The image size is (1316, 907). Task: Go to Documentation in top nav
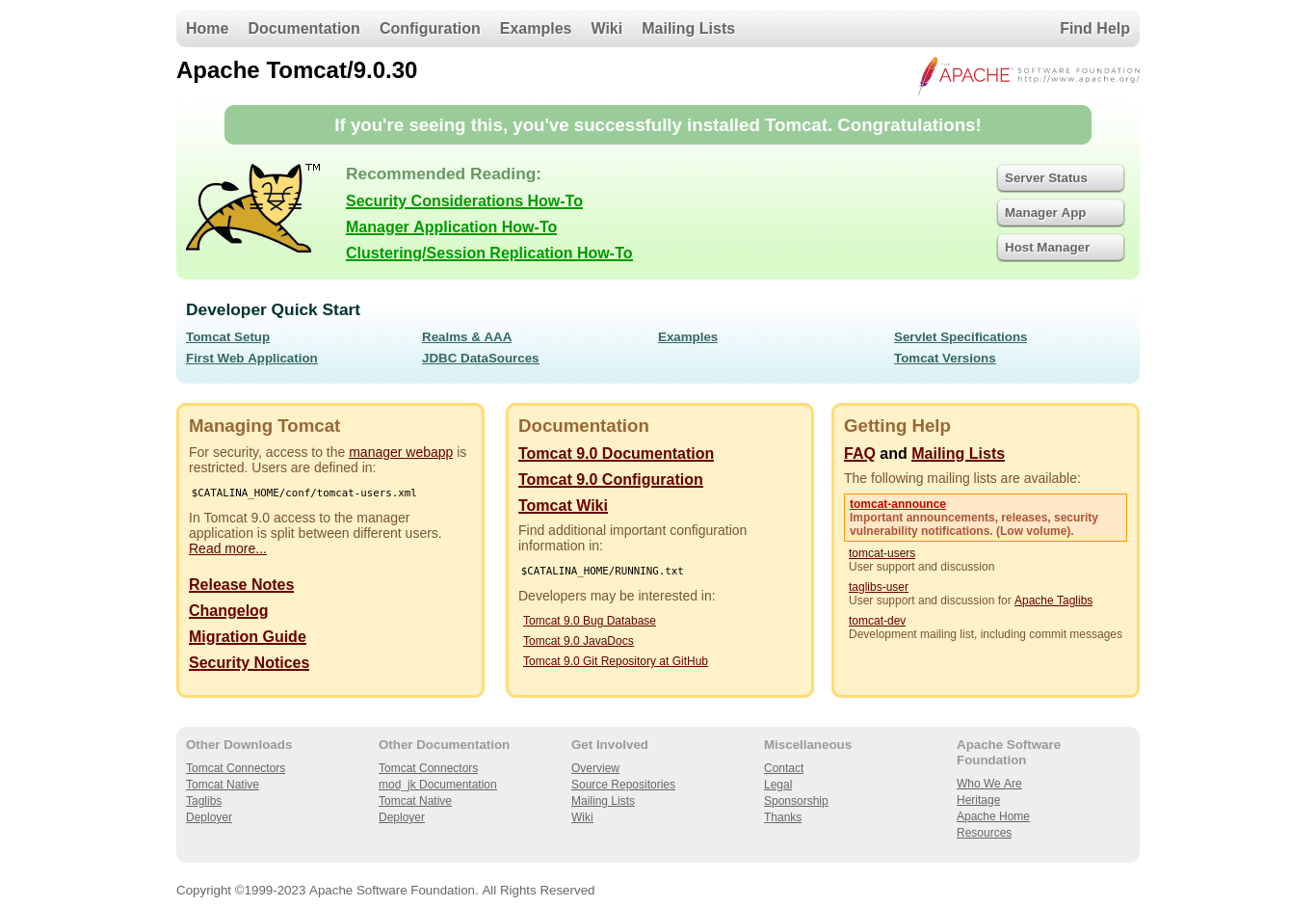click(303, 29)
